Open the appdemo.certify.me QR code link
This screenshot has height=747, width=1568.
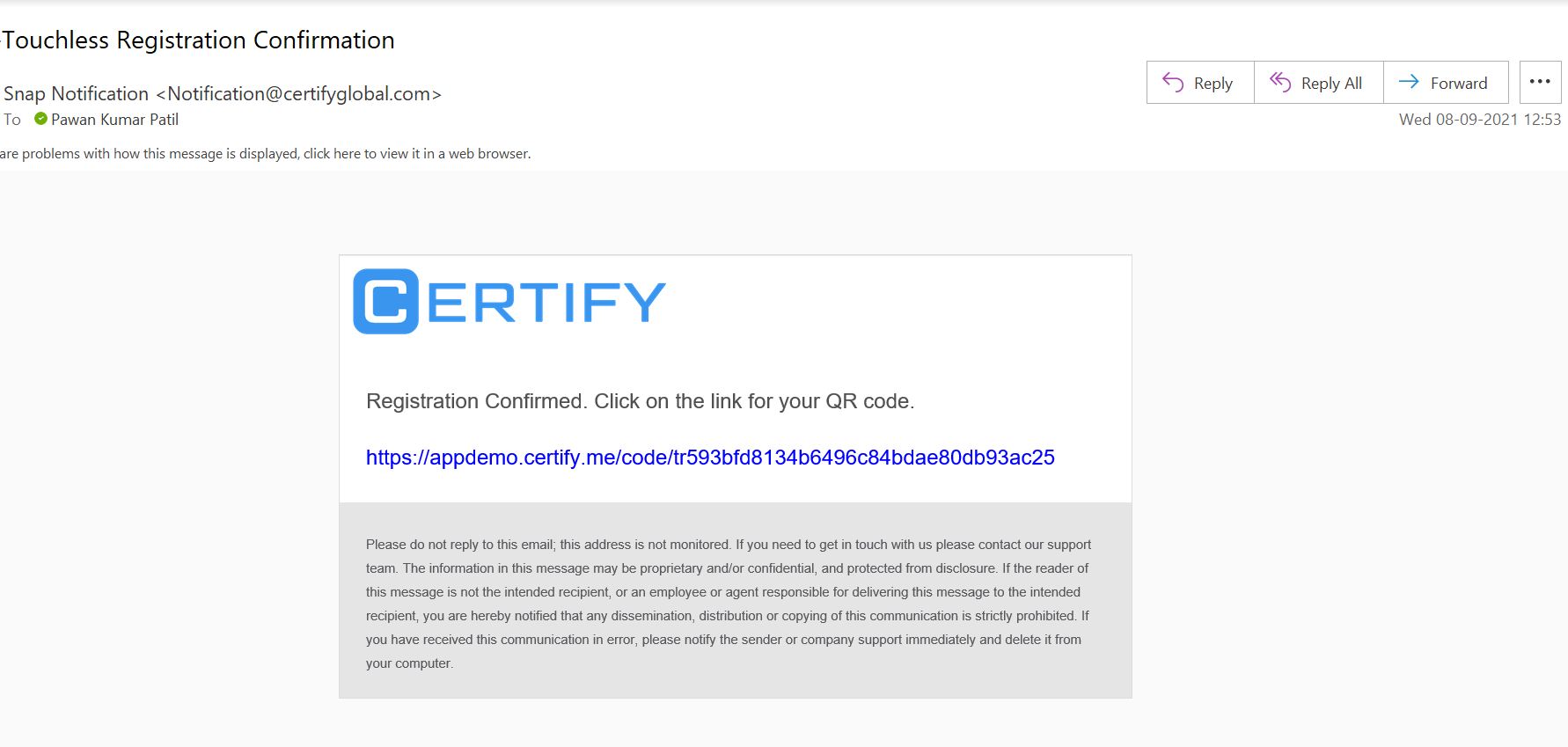(x=710, y=458)
